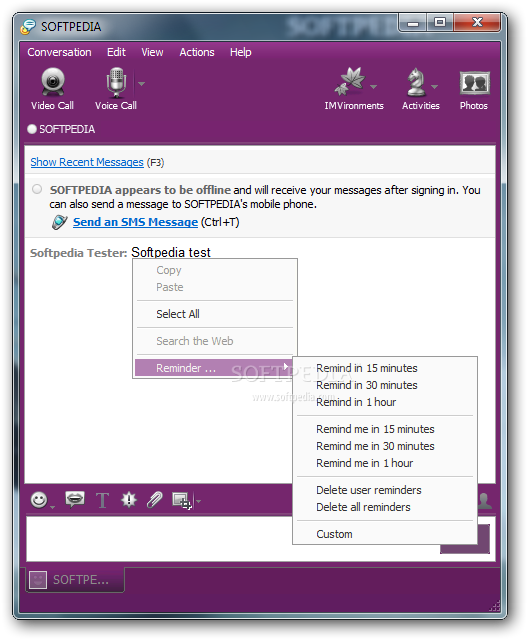Click the Softpedia Tester sender name
Viewport: 528px width, 640px height.
(x=79, y=253)
